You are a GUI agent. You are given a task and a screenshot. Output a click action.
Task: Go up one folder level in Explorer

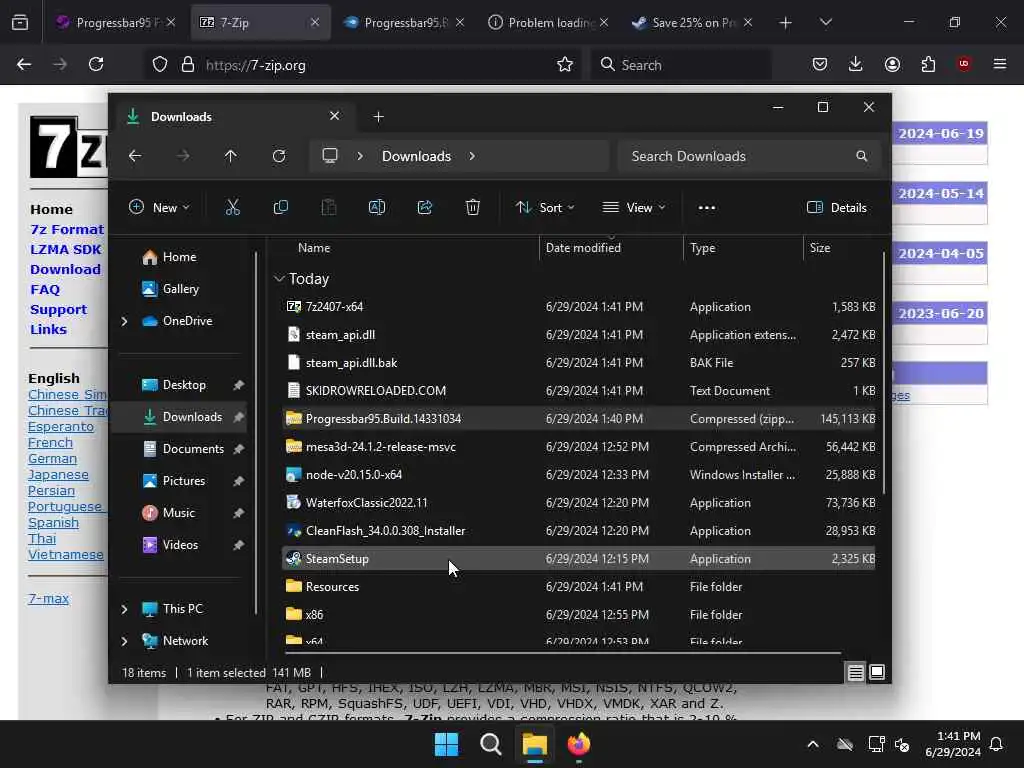[x=231, y=156]
